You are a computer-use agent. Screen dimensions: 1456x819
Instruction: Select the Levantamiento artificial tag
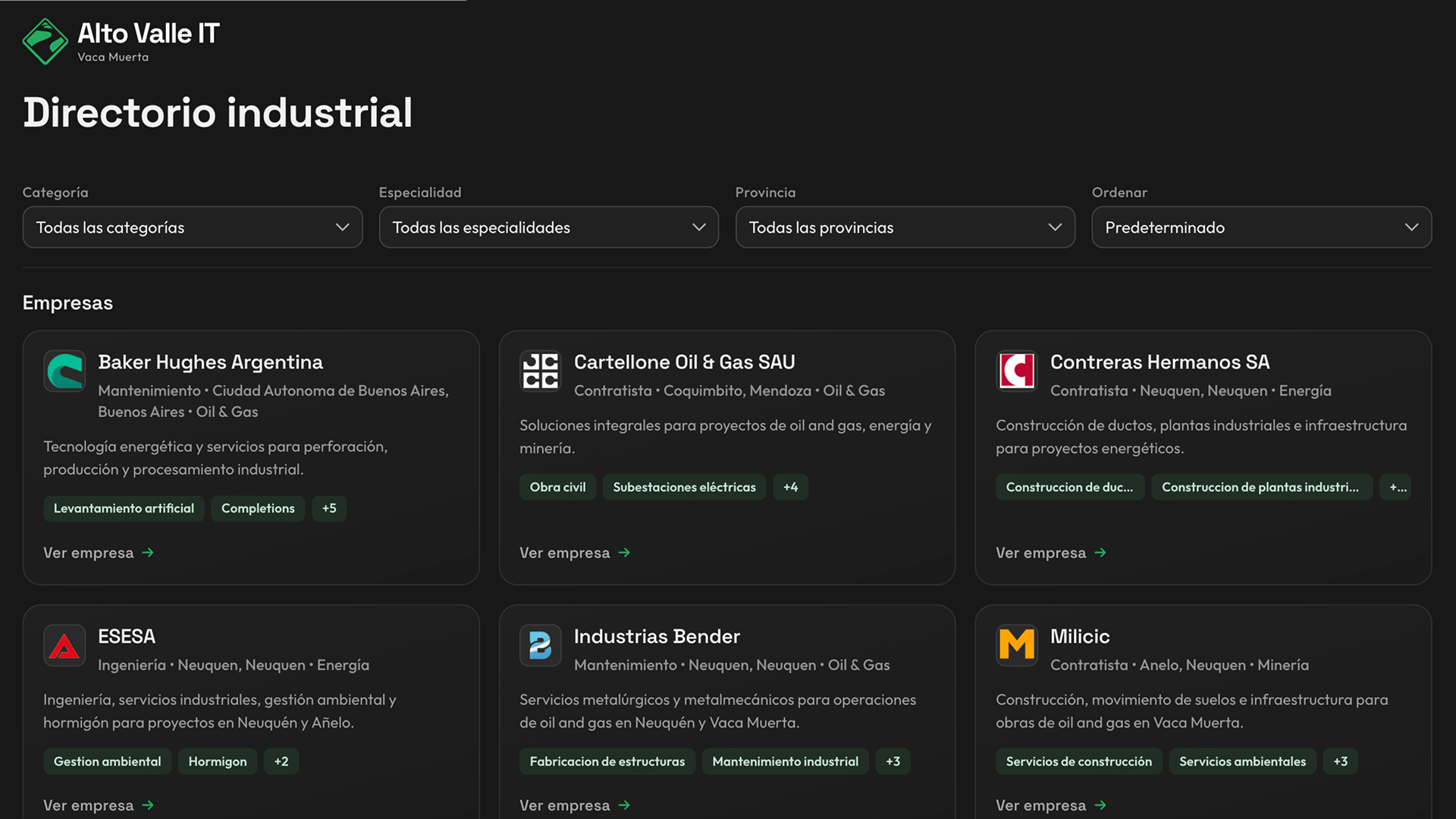pos(124,509)
